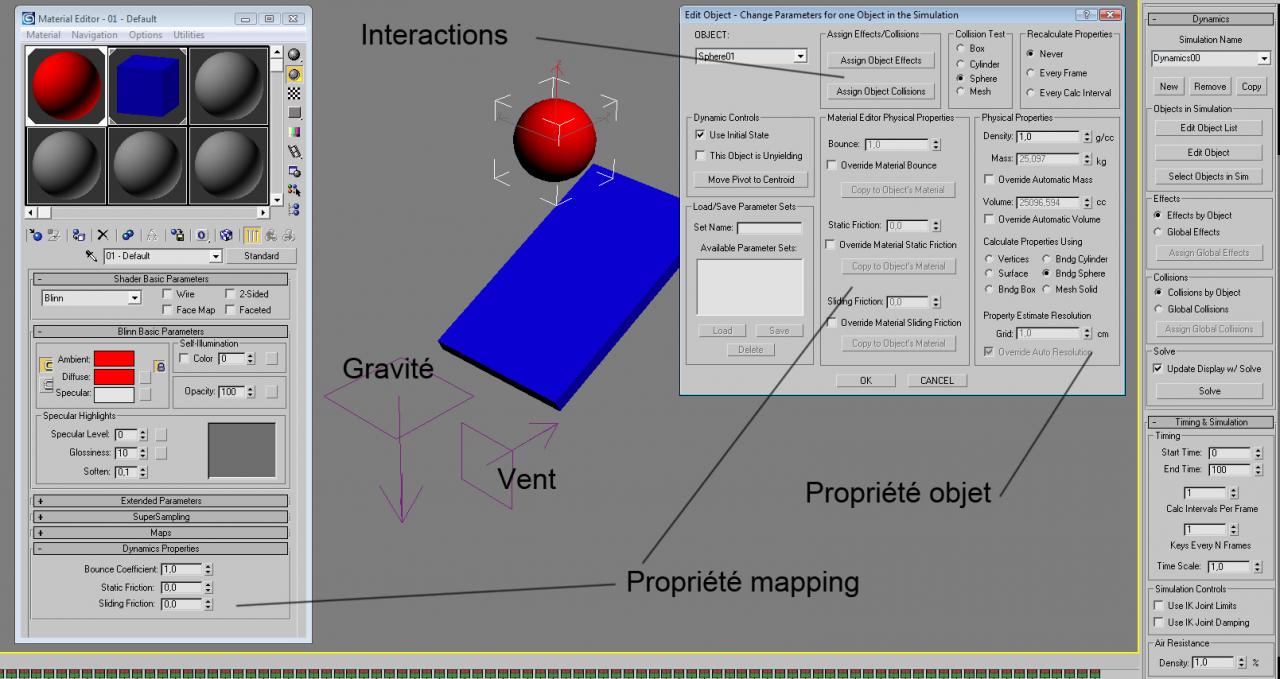Image resolution: width=1280 pixels, height=679 pixels.
Task: Click the Solve button
Action: [1209, 391]
